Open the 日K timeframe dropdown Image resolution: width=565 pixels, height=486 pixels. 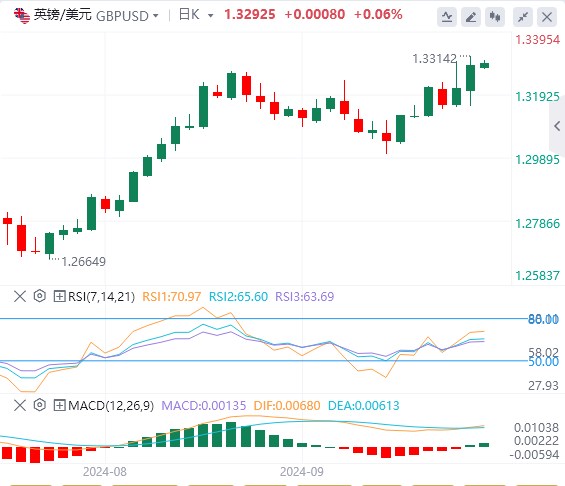[211, 16]
